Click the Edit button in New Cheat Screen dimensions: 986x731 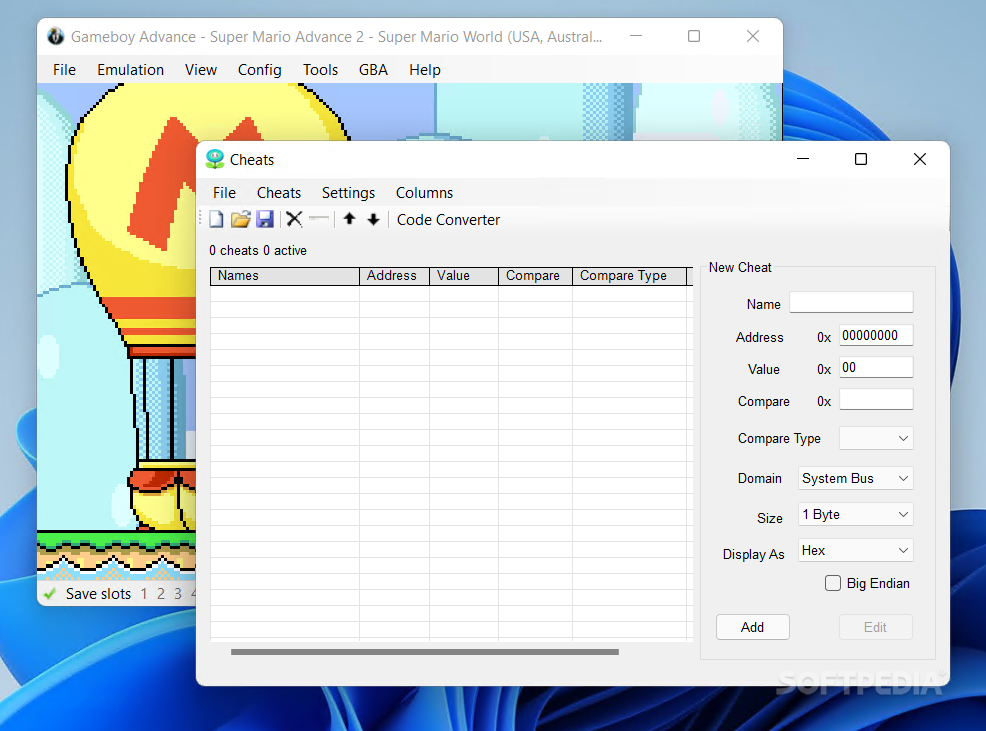click(x=875, y=627)
